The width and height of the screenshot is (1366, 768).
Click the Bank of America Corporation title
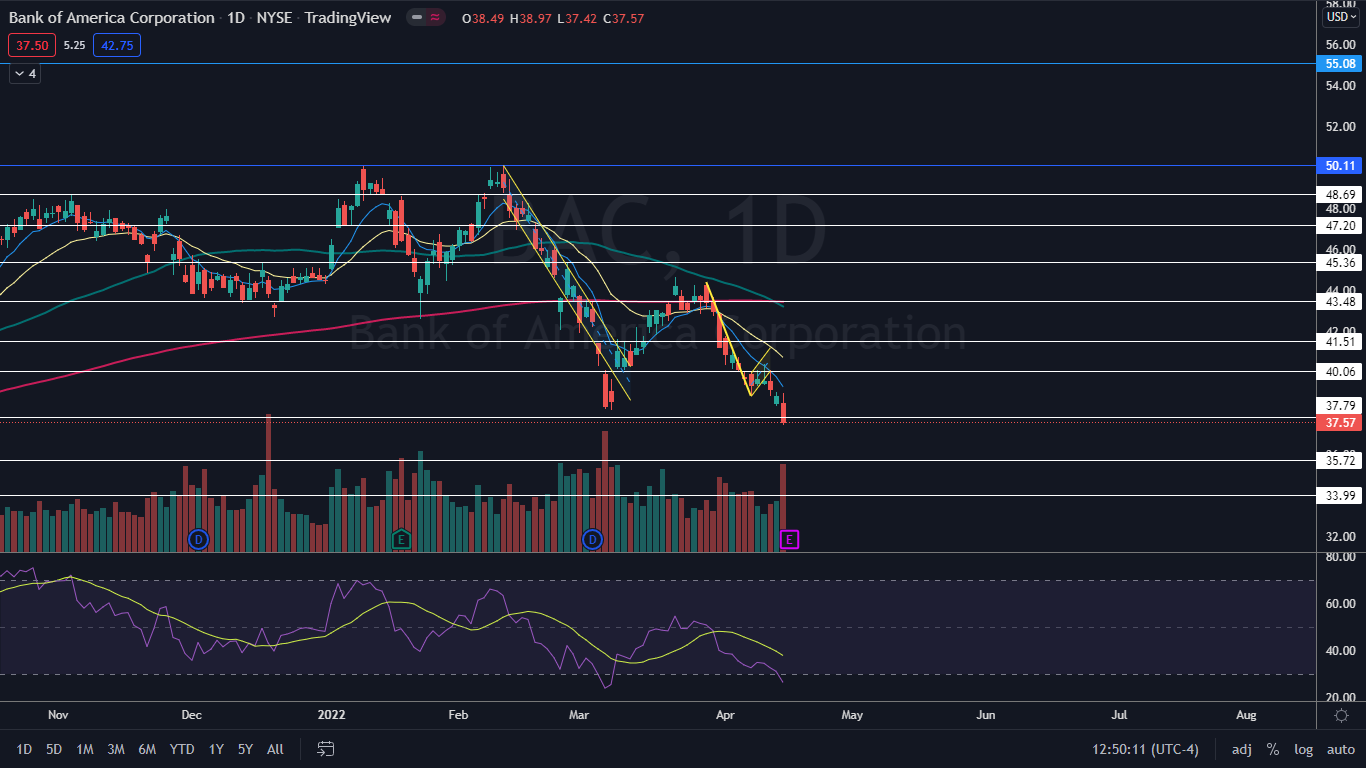tap(111, 17)
